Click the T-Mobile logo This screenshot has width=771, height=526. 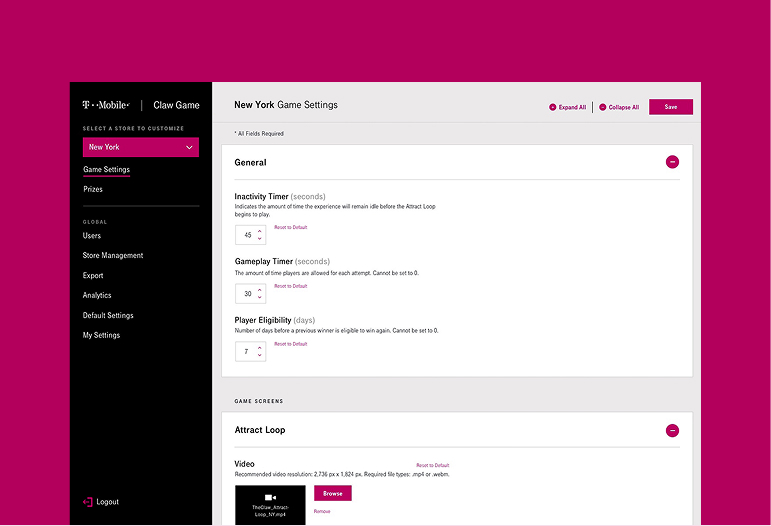[106, 105]
